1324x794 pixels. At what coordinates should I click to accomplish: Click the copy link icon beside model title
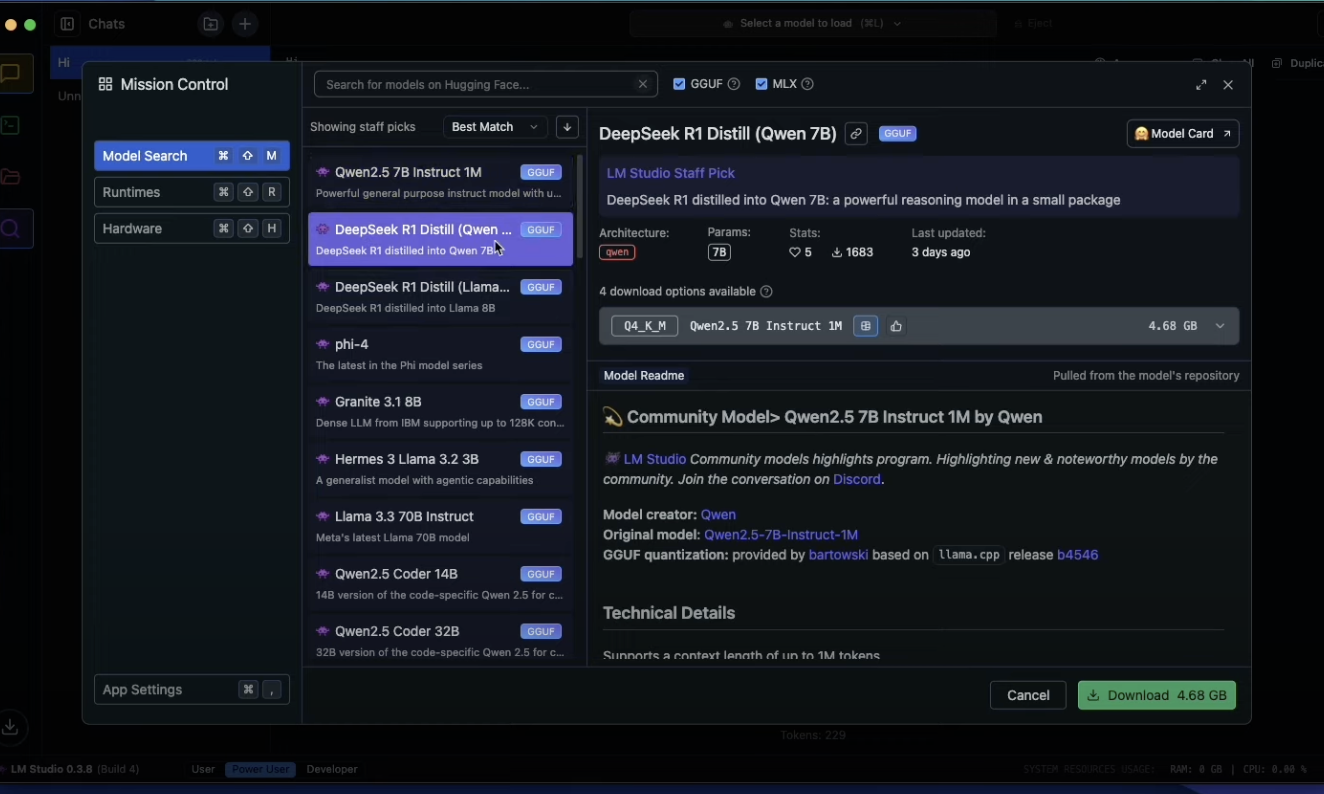[x=856, y=134]
